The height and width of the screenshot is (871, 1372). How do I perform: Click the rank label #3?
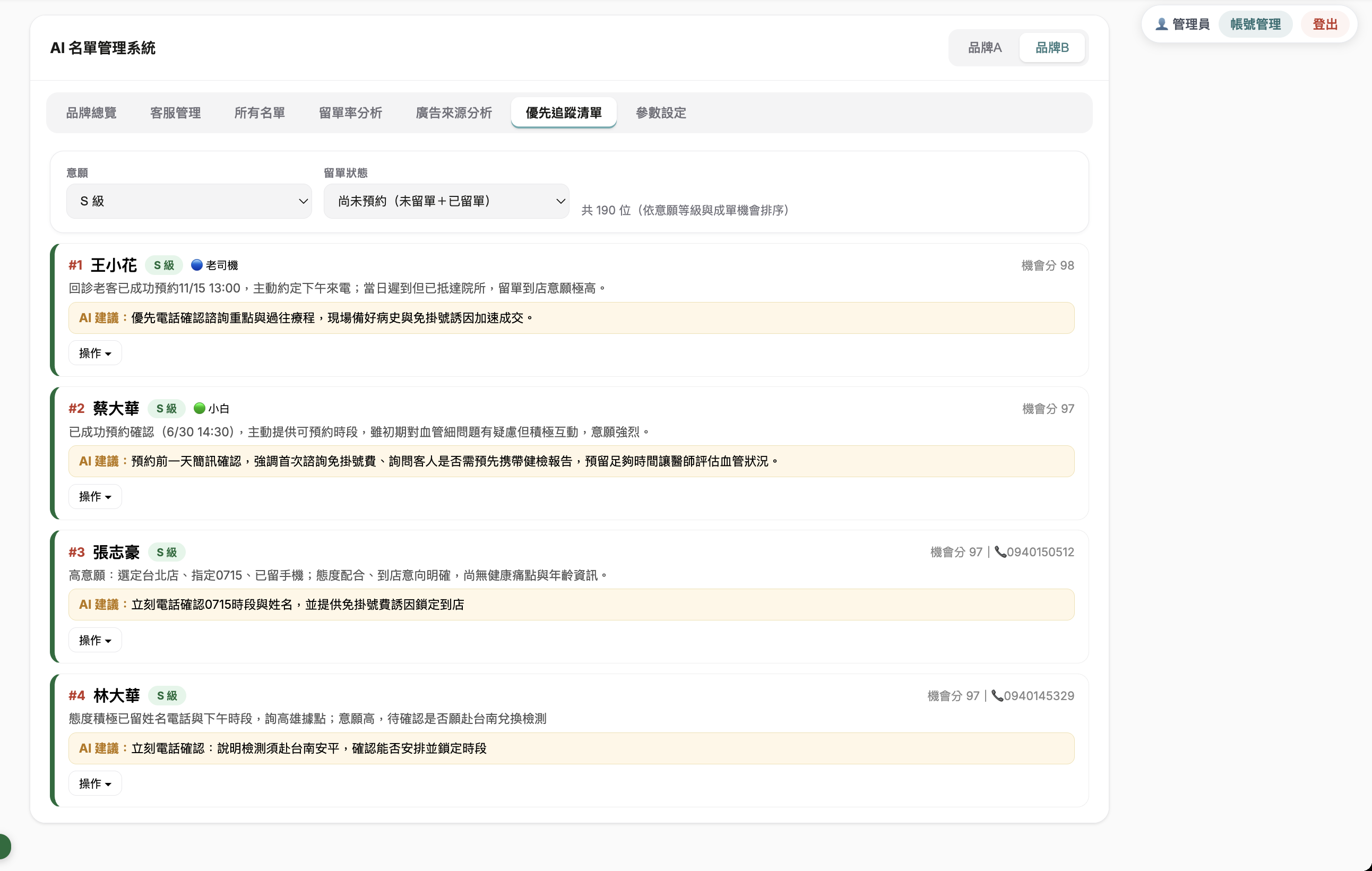(76, 553)
